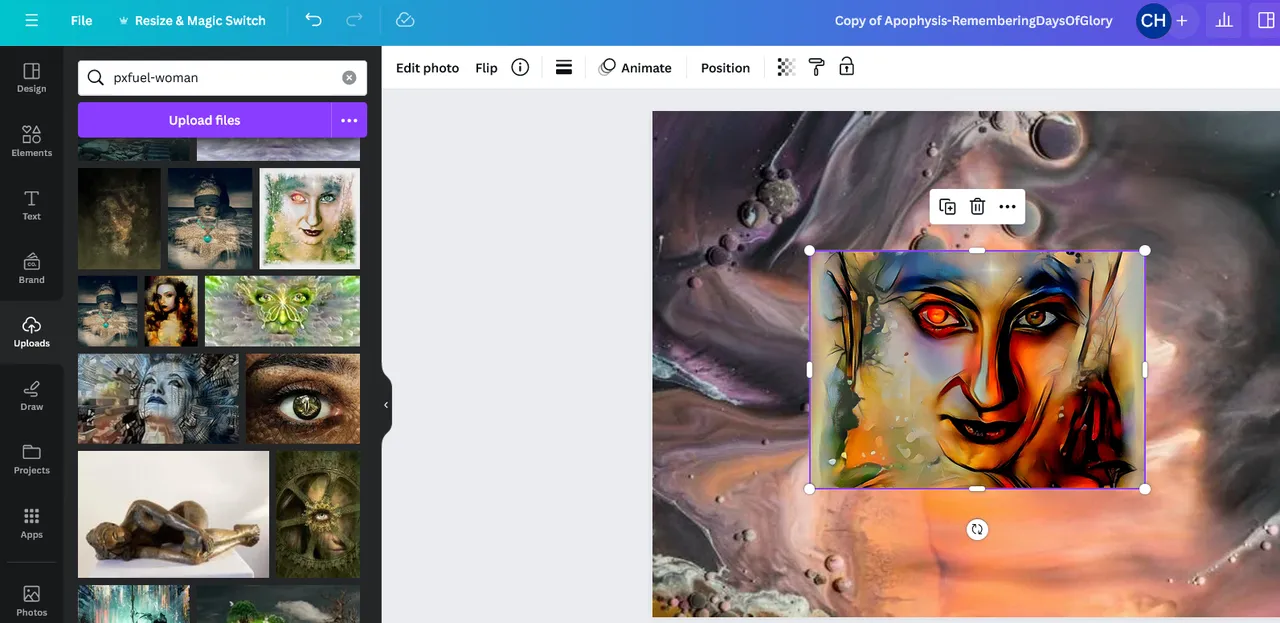1280x623 pixels.
Task: Open the CH profile avatar
Action: click(1153, 20)
